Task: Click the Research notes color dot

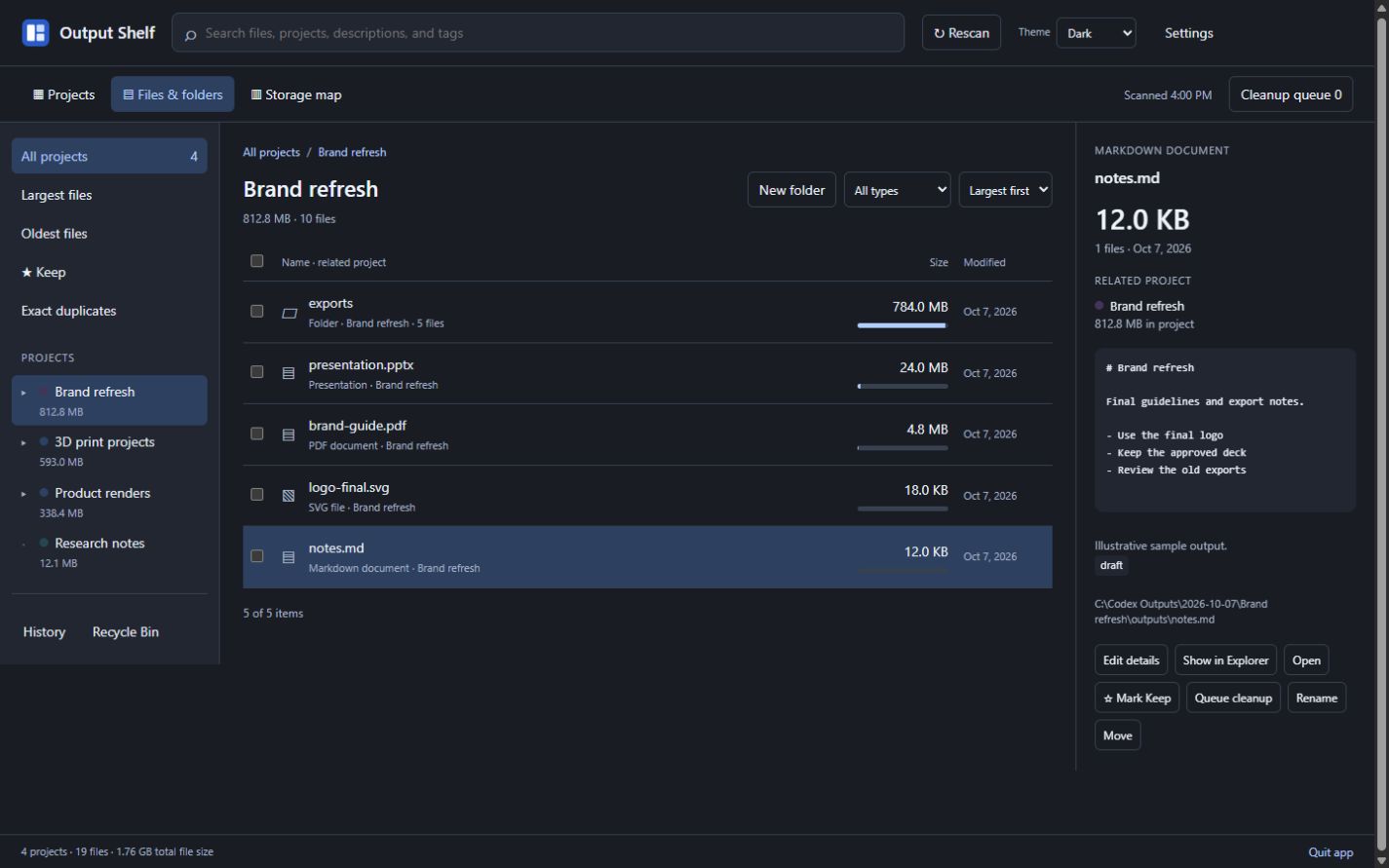Action: (44, 543)
